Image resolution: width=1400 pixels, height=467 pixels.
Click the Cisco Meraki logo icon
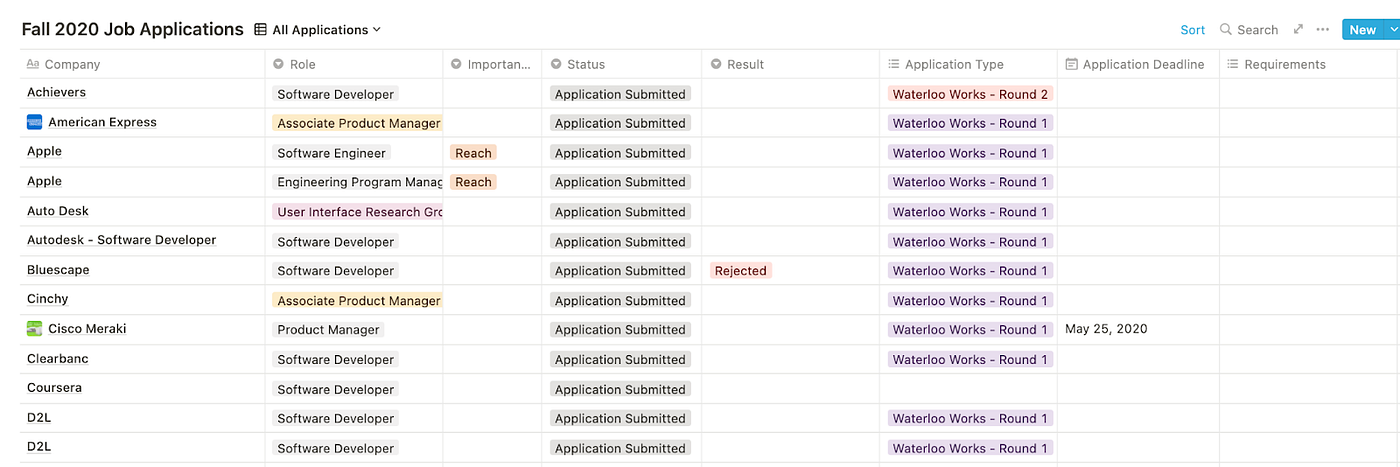[34, 328]
